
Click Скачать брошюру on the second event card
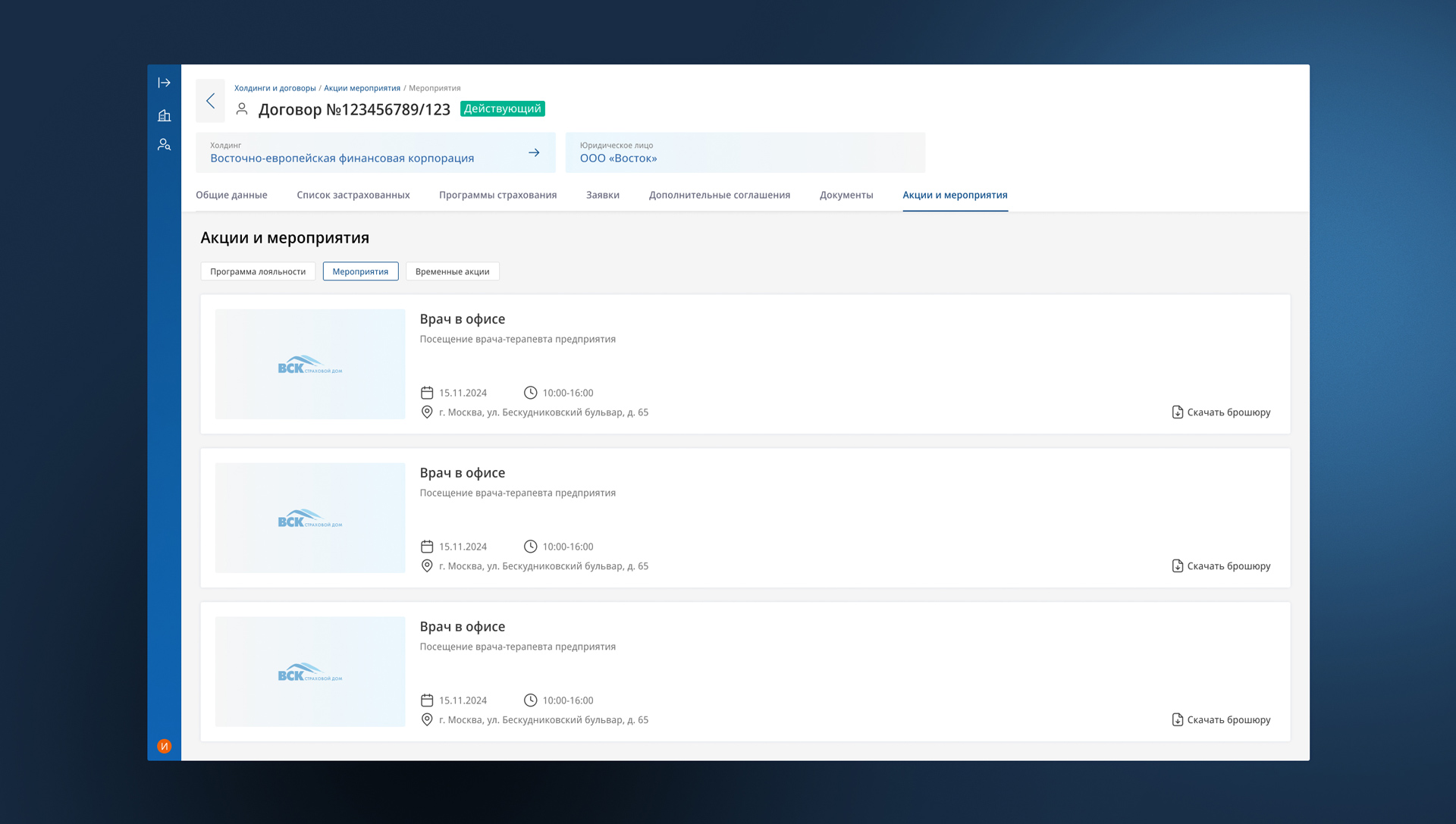(1228, 566)
